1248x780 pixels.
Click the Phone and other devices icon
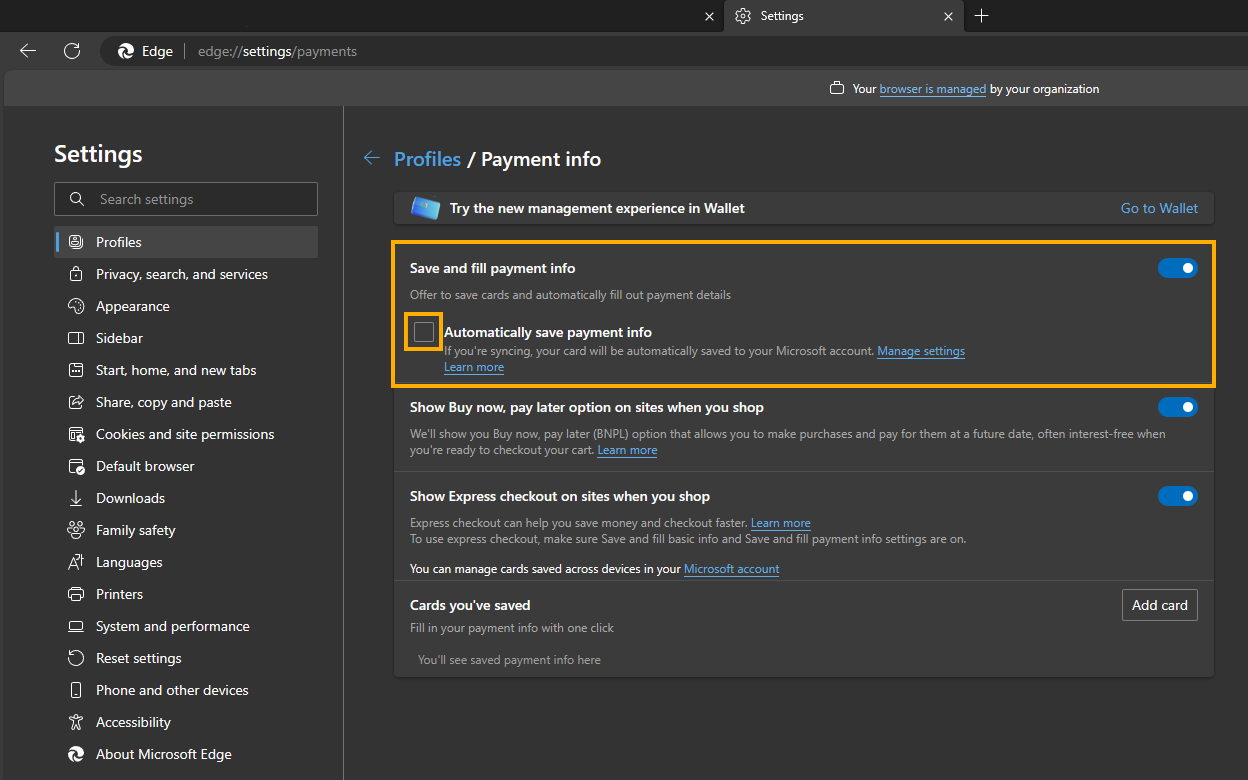click(x=76, y=690)
